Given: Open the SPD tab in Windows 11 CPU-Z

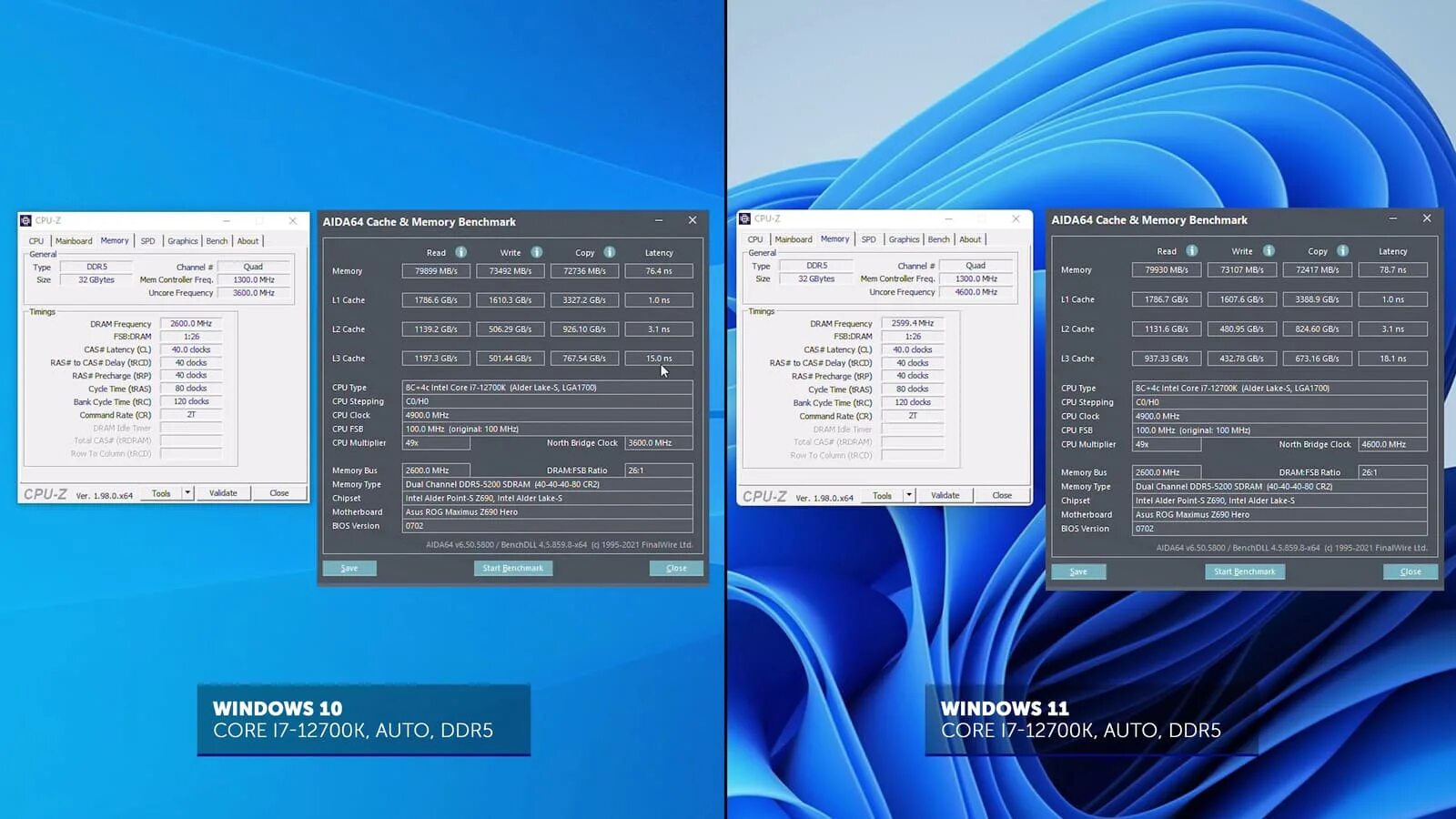Looking at the screenshot, I should pos(869,239).
